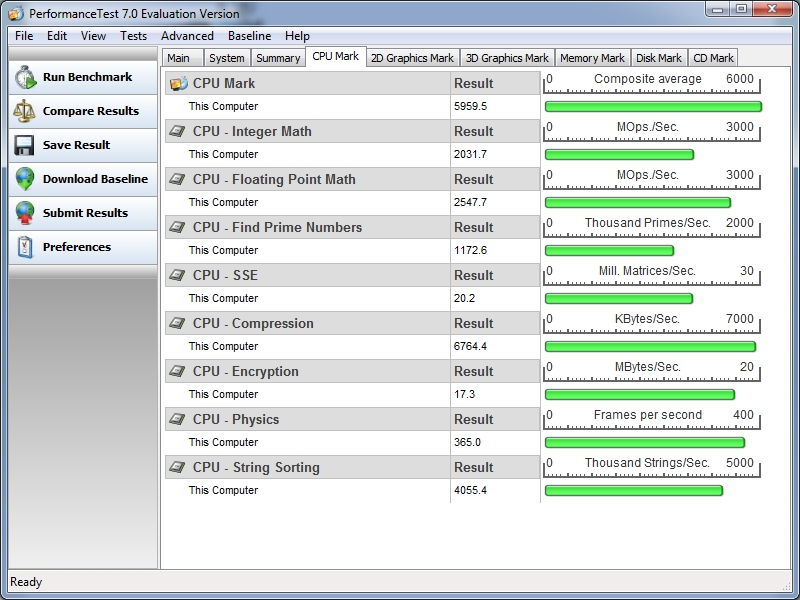
Task: Click the Physics result value 365.0
Action: [x=467, y=442]
